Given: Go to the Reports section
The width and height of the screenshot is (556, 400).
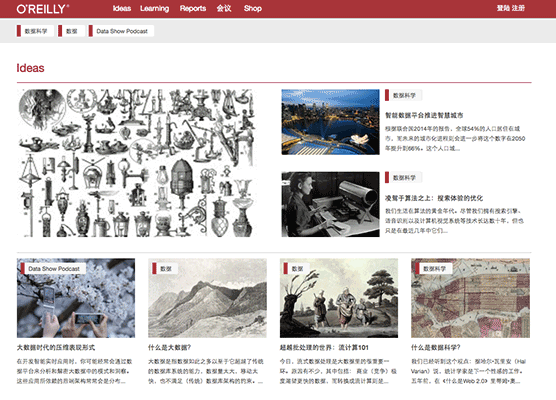Looking at the screenshot, I should (193, 9).
